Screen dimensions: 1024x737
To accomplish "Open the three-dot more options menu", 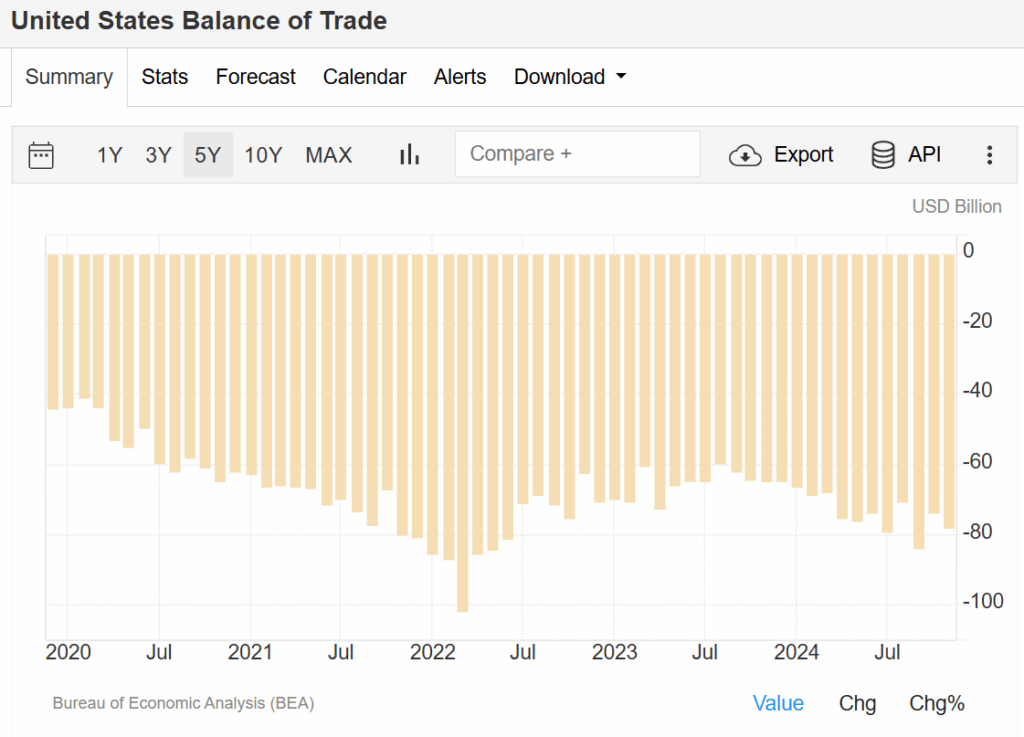I will click(x=989, y=155).
